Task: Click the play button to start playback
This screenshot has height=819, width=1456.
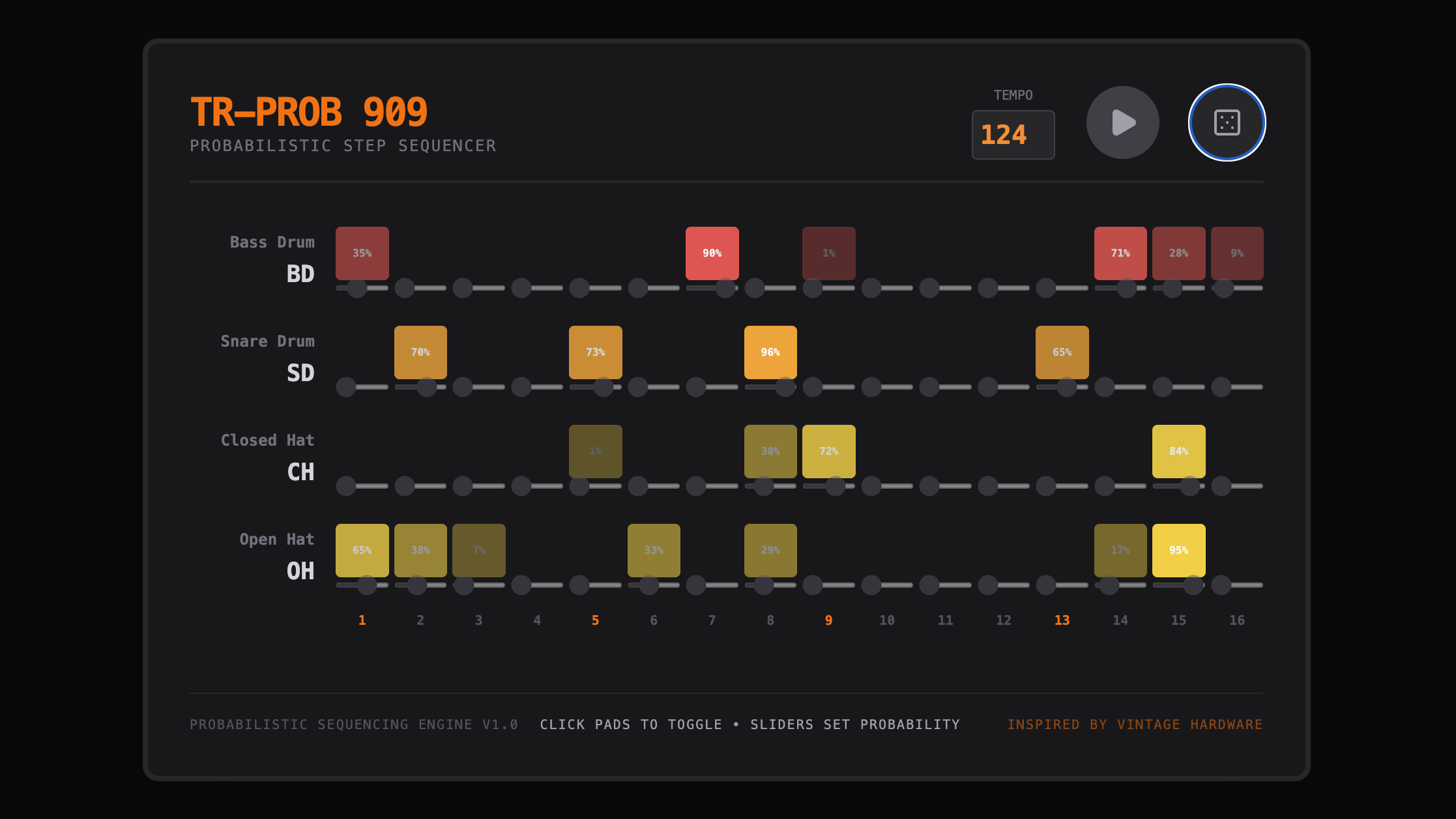Action: [1122, 122]
